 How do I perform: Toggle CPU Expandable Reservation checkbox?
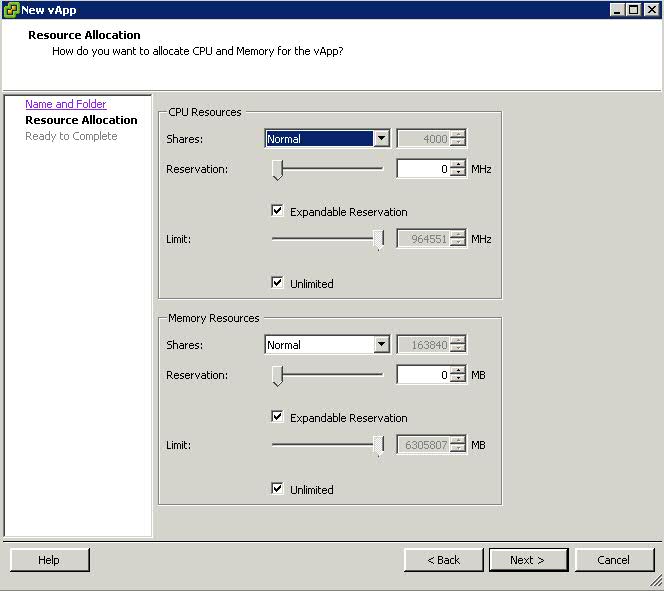click(277, 210)
